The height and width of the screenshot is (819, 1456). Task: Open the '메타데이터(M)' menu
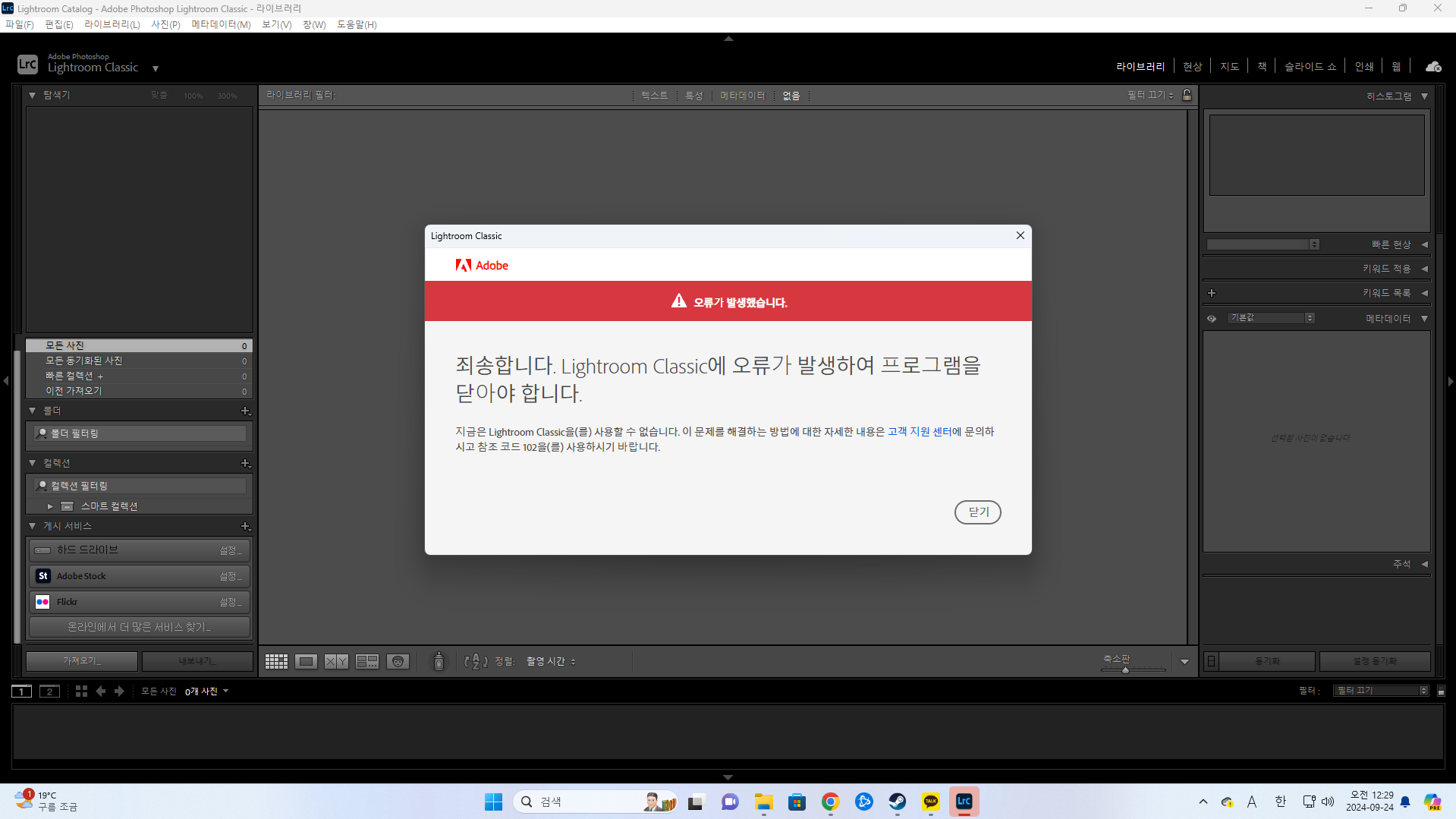point(220,24)
